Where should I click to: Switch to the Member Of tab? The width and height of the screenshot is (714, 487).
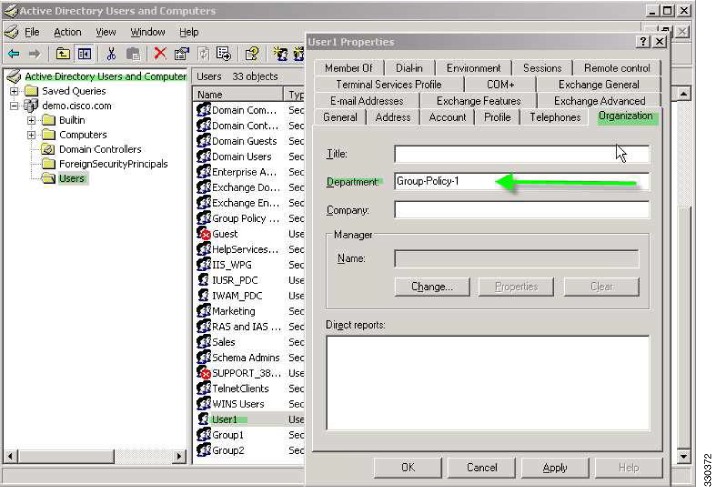coord(349,68)
